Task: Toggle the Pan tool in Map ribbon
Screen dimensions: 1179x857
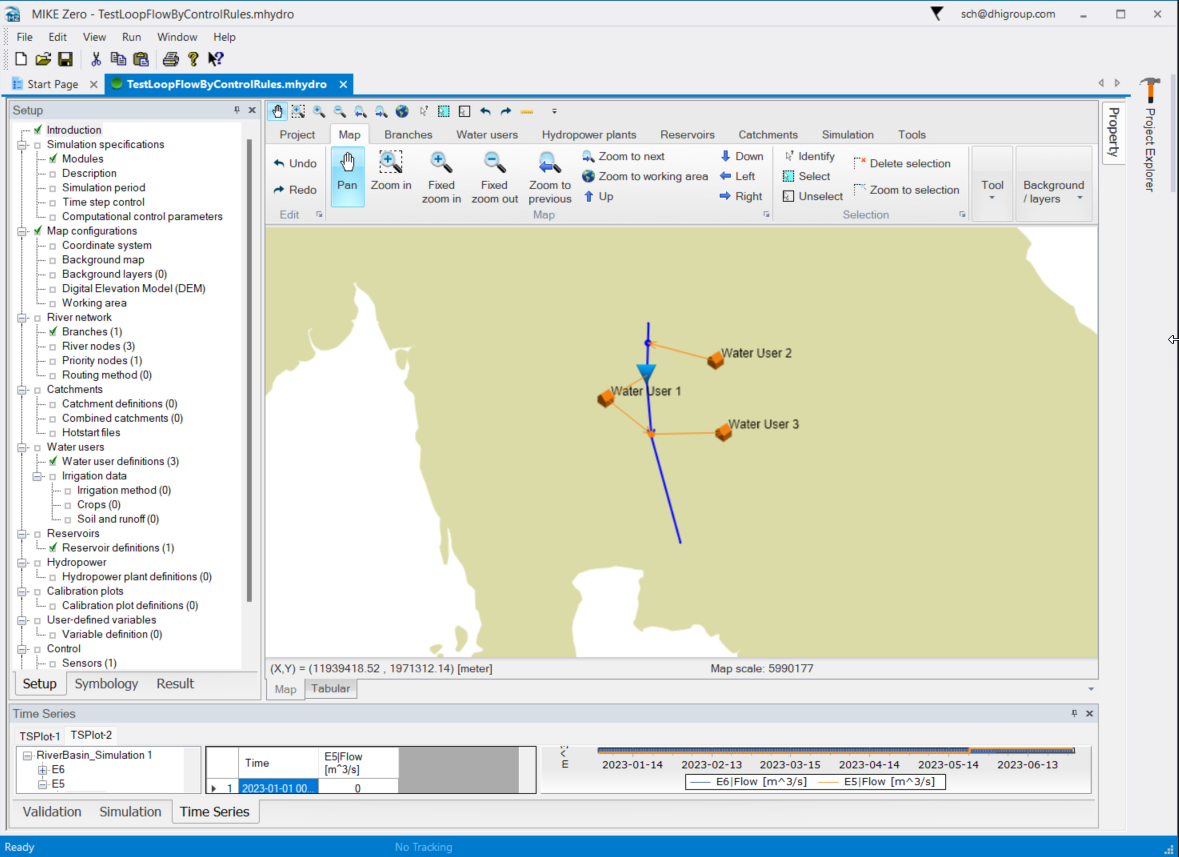Action: 347,177
